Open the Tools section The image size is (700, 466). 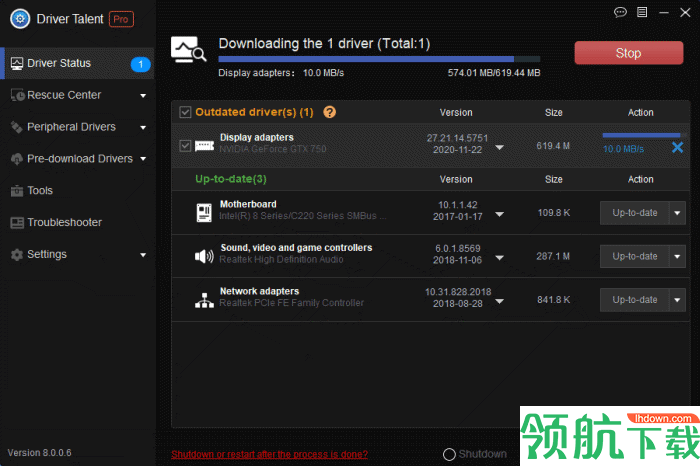78,191
